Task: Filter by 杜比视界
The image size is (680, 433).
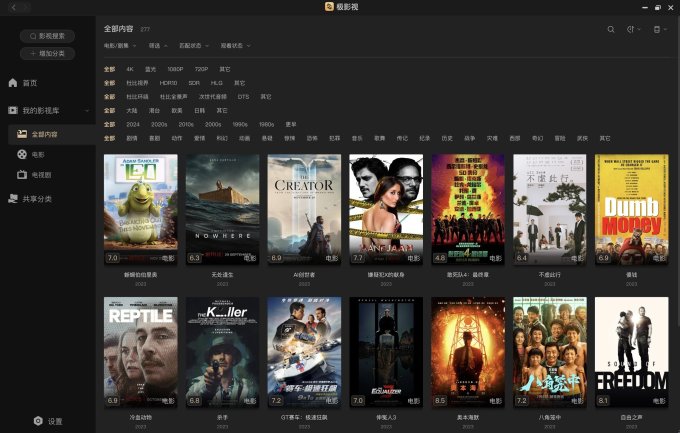Action: (137, 83)
